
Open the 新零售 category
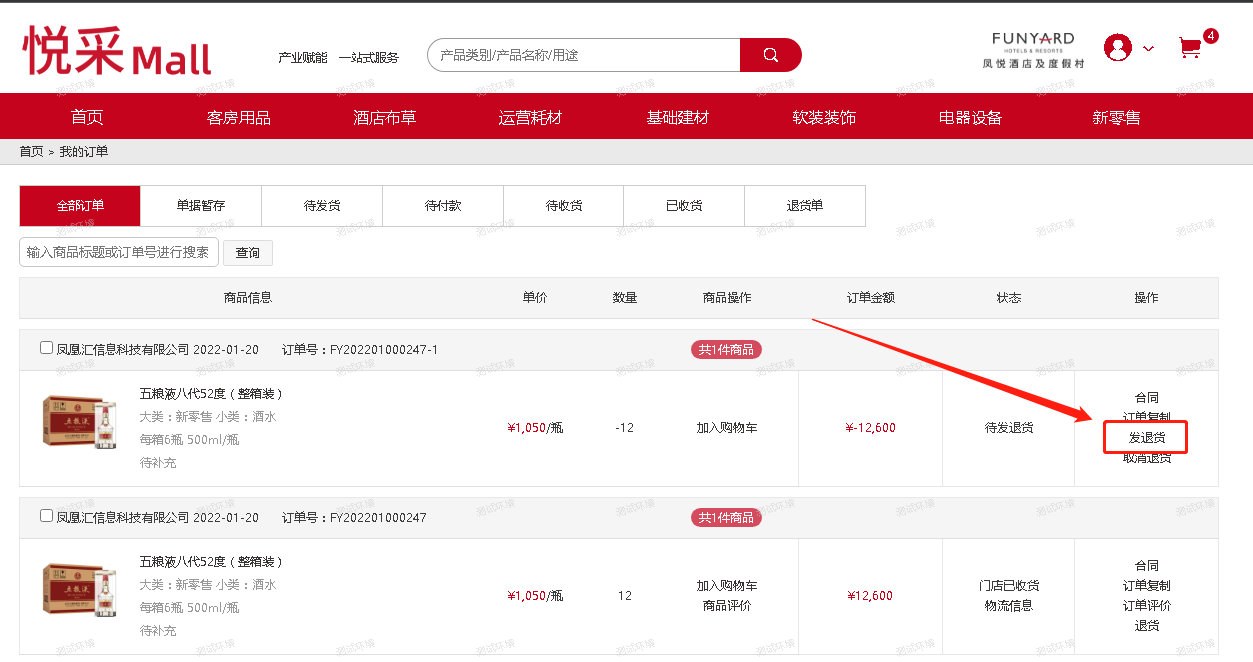[1116, 117]
